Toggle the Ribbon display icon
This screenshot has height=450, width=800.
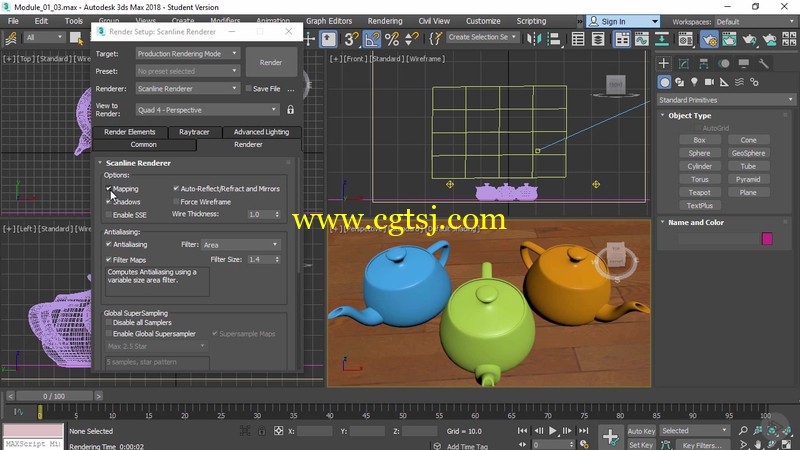(621, 39)
